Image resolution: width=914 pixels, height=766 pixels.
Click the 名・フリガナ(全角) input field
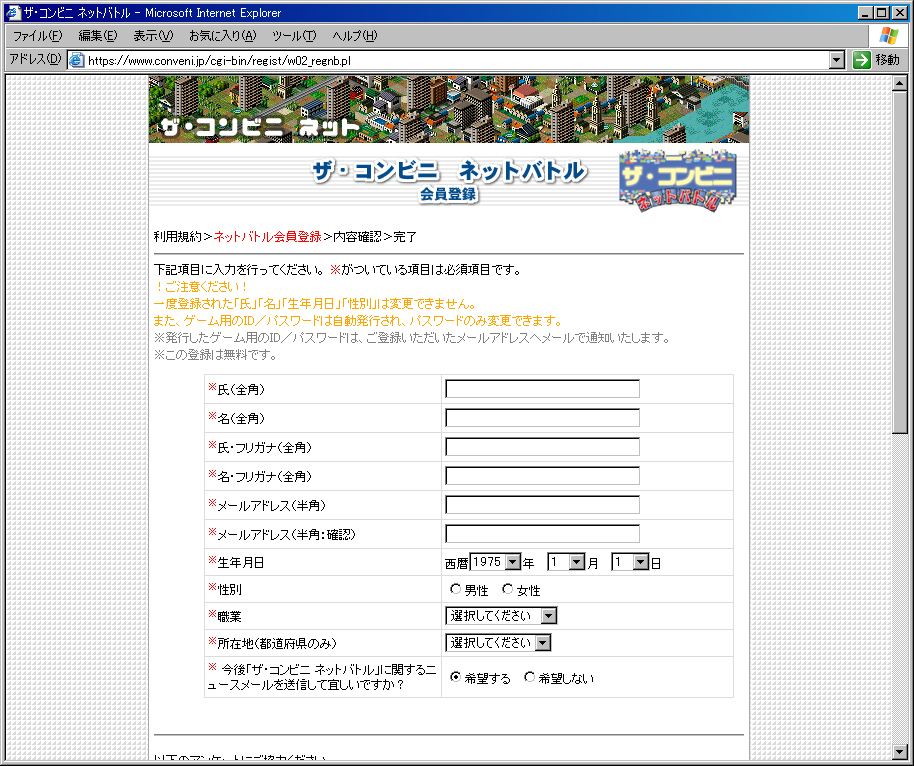[542, 476]
